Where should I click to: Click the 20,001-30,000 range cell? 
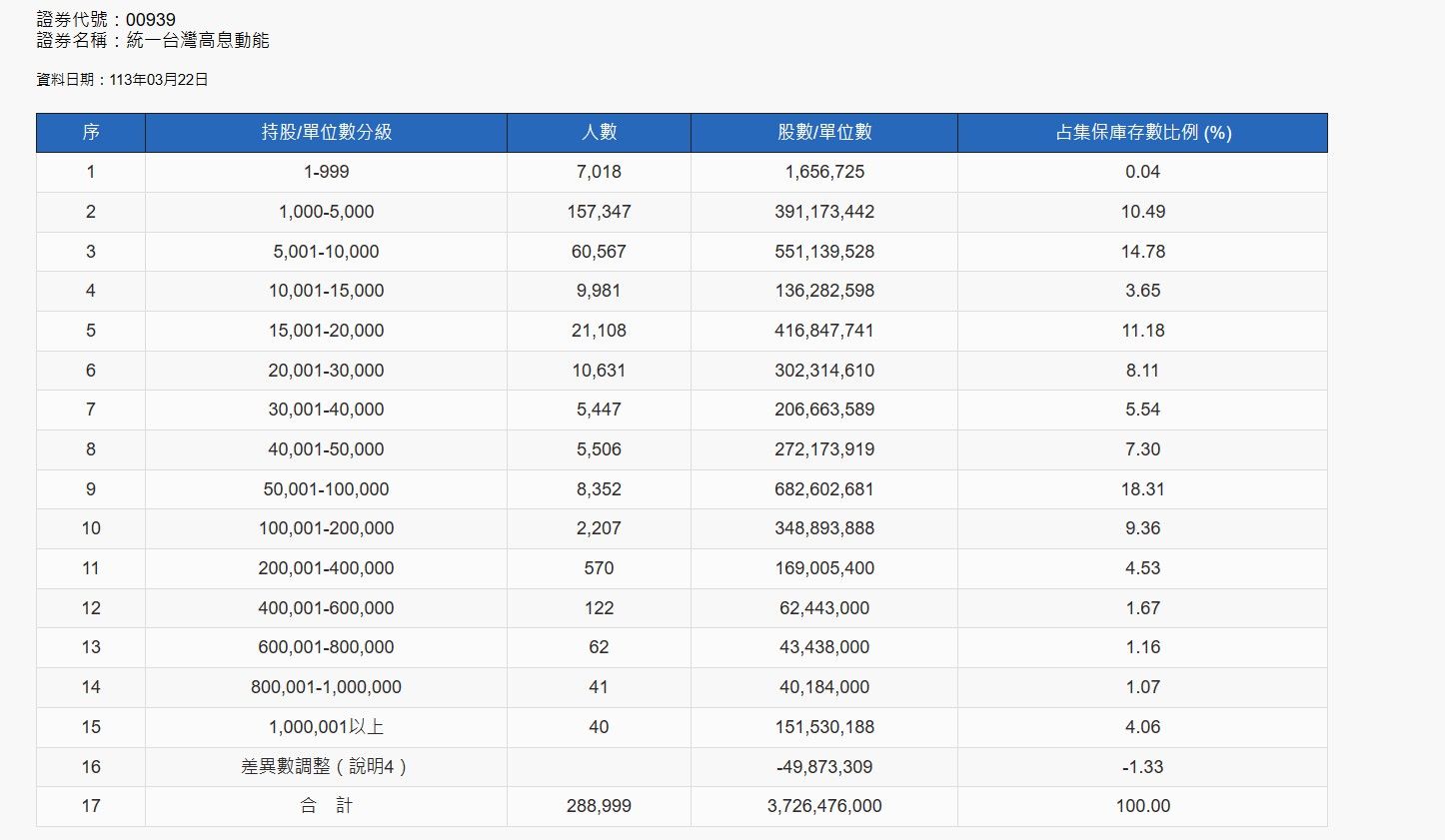[327, 371]
